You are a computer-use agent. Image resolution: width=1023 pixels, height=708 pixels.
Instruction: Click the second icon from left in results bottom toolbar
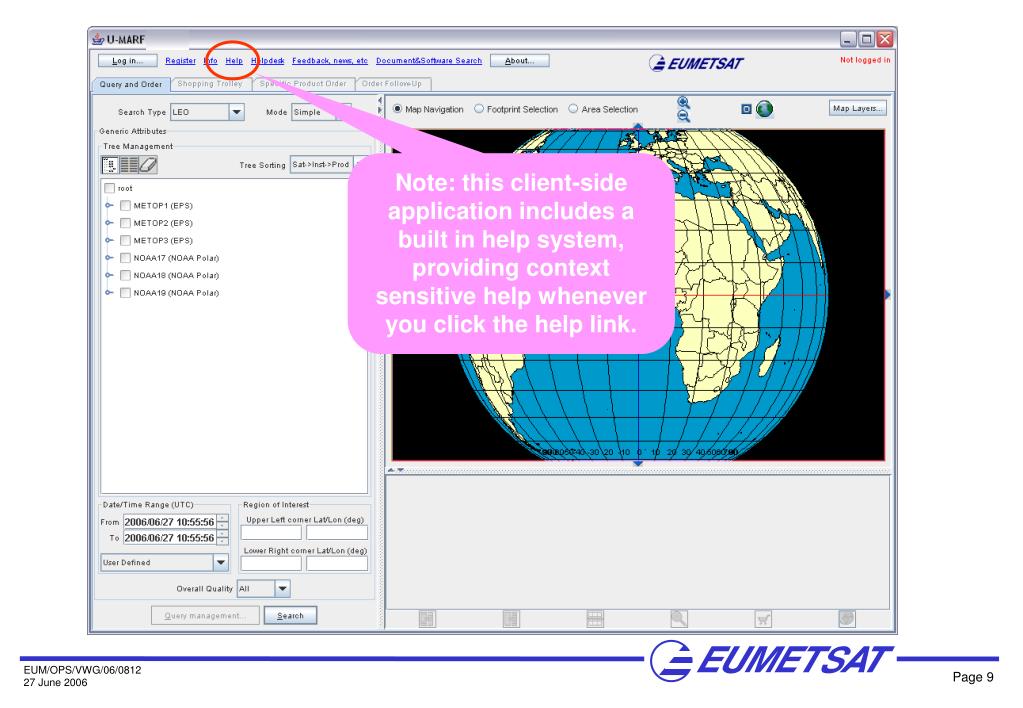coord(511,619)
